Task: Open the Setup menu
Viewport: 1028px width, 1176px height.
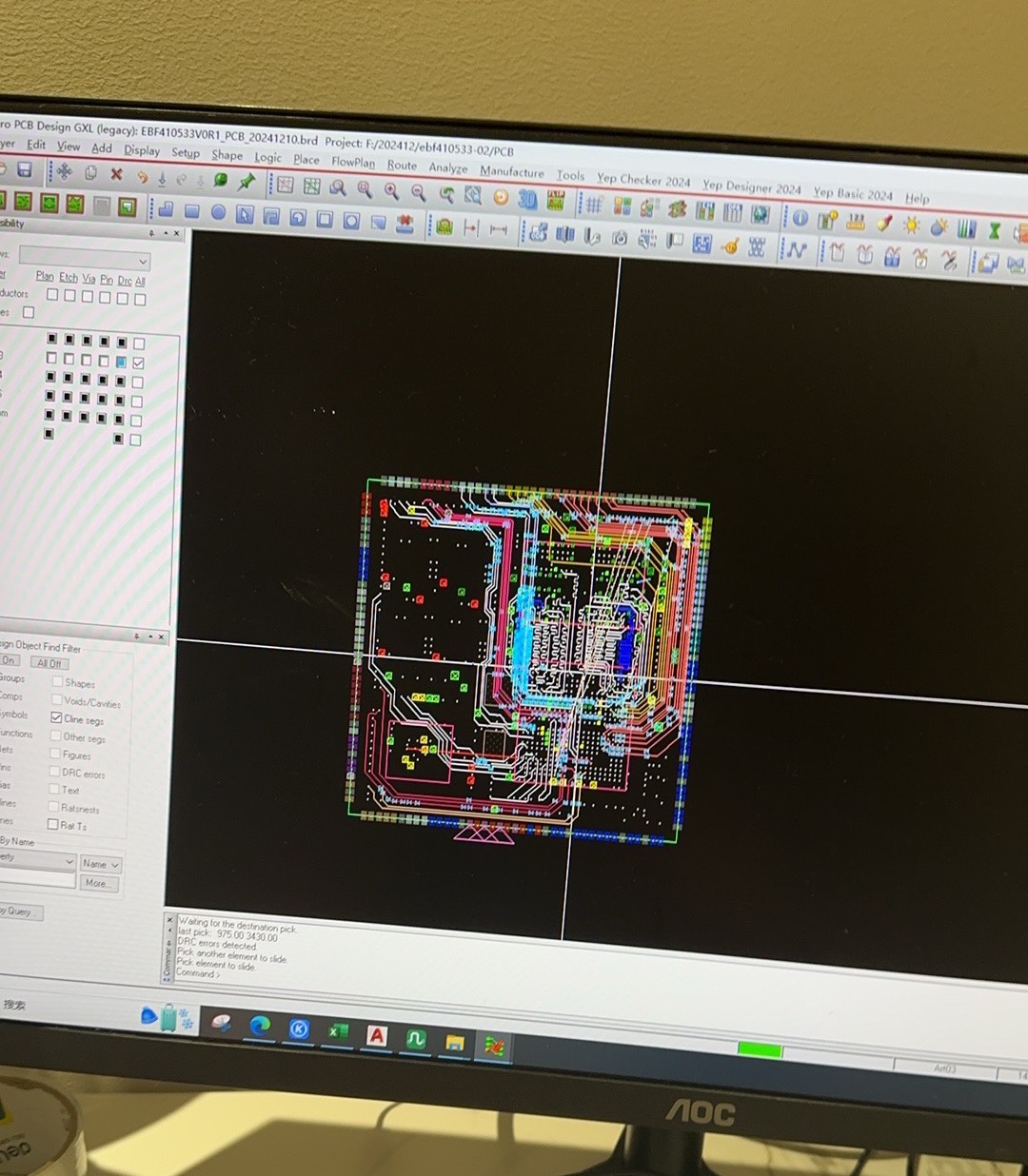Action: pyautogui.click(x=186, y=152)
